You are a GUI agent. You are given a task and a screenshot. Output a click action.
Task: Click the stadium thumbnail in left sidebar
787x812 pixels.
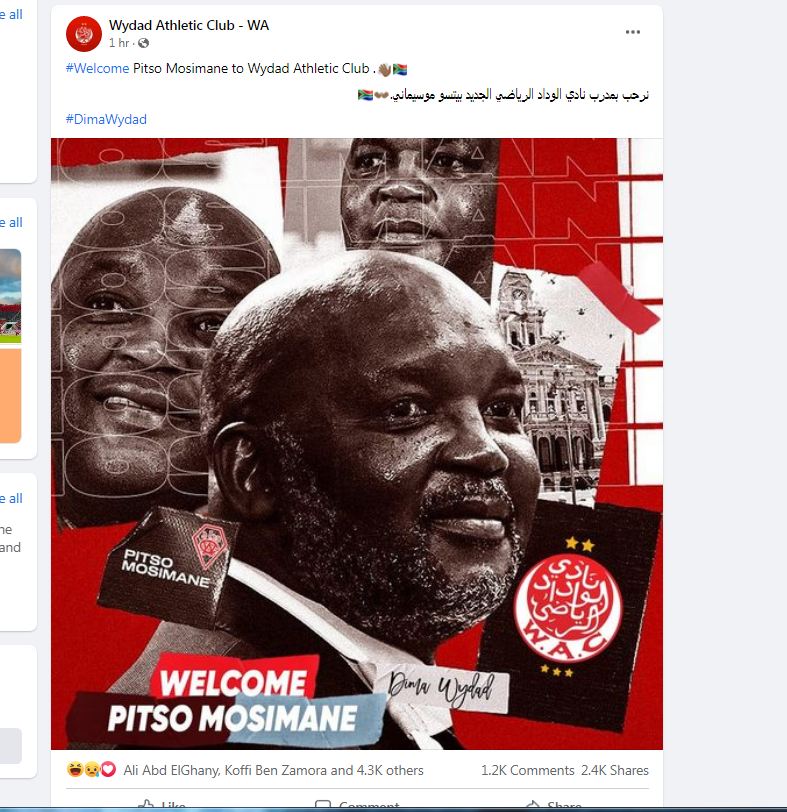tap(10, 296)
